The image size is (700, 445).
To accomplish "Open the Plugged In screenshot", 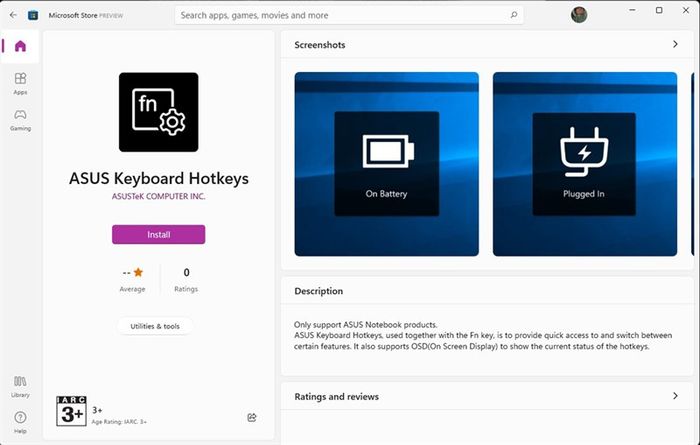I will click(x=585, y=164).
